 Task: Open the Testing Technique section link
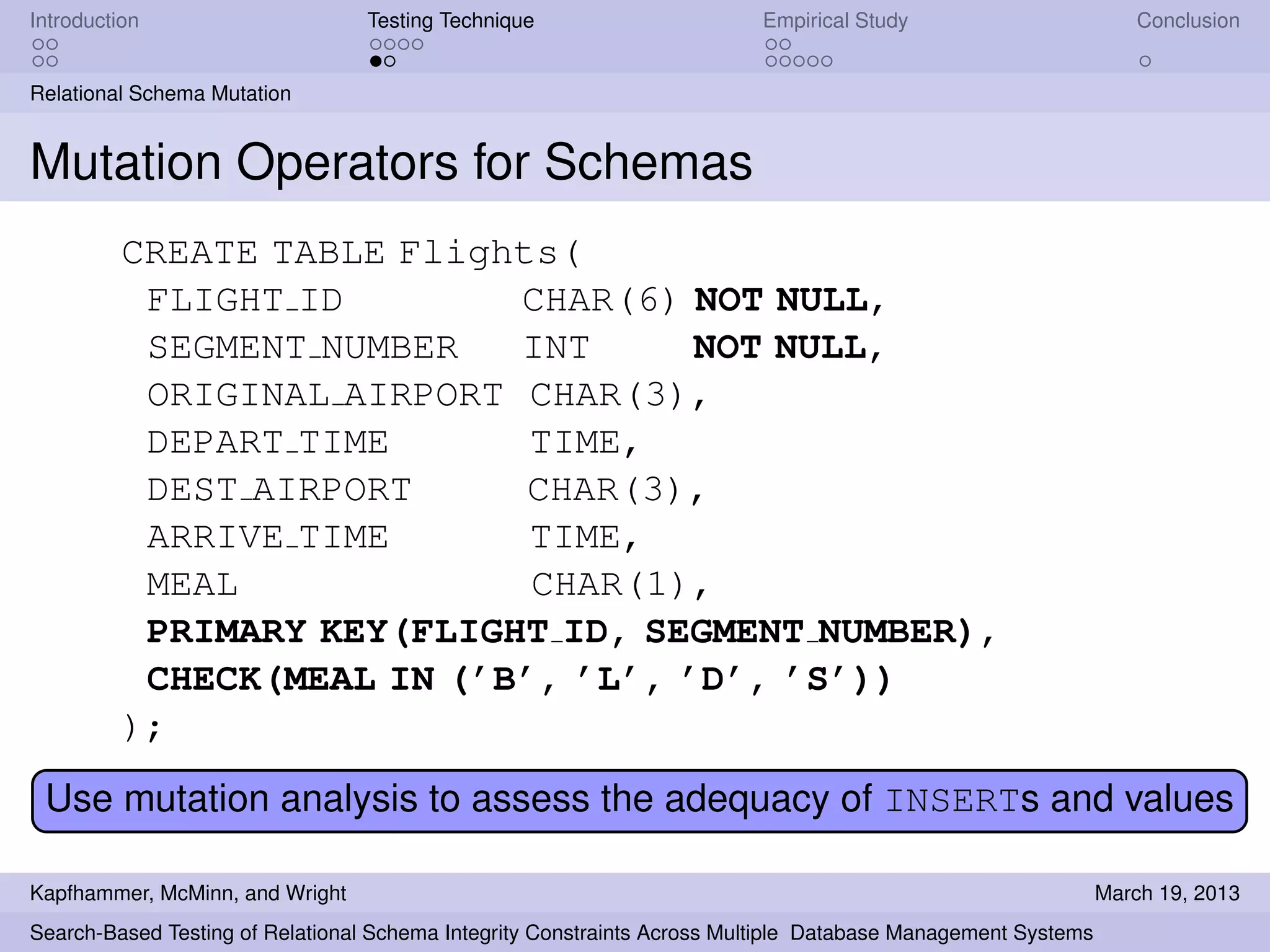coord(451,21)
